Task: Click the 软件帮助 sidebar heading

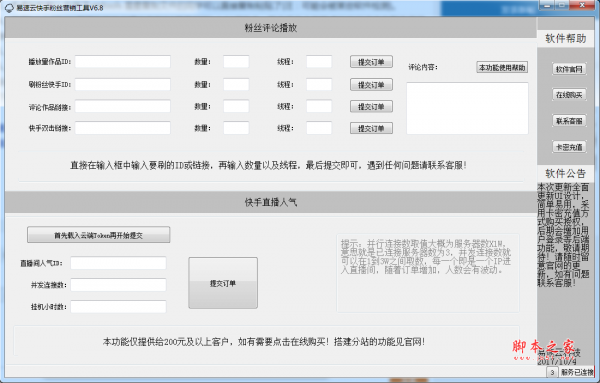Action: (x=565, y=38)
